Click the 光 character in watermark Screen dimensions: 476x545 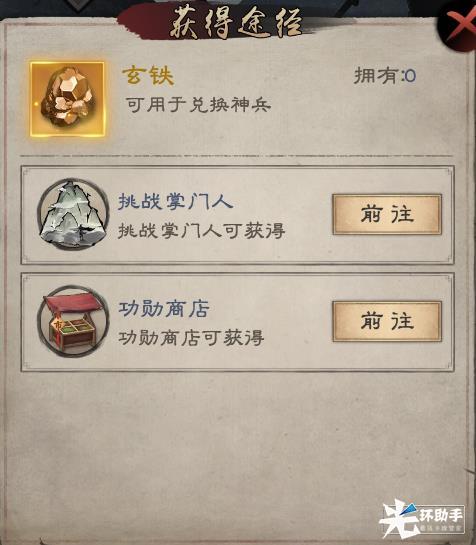tap(399, 518)
